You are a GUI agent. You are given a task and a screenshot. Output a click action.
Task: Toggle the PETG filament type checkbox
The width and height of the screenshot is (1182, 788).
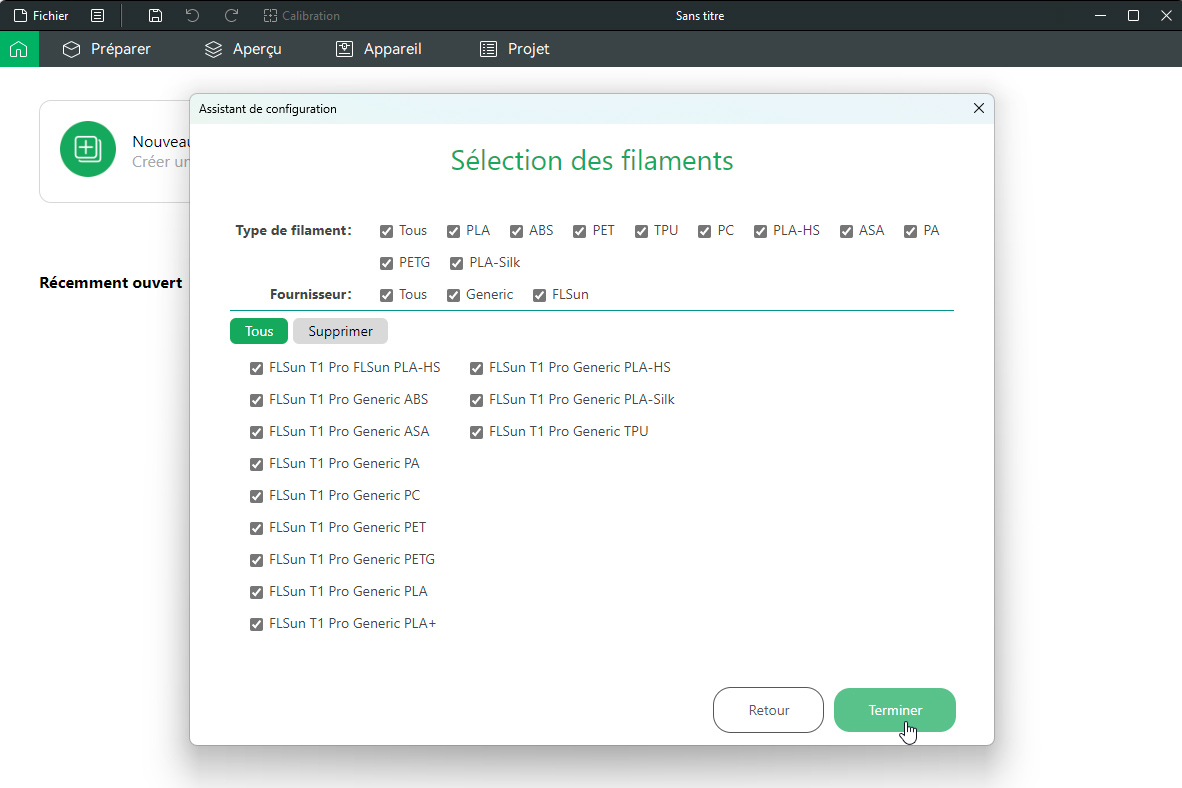387,263
